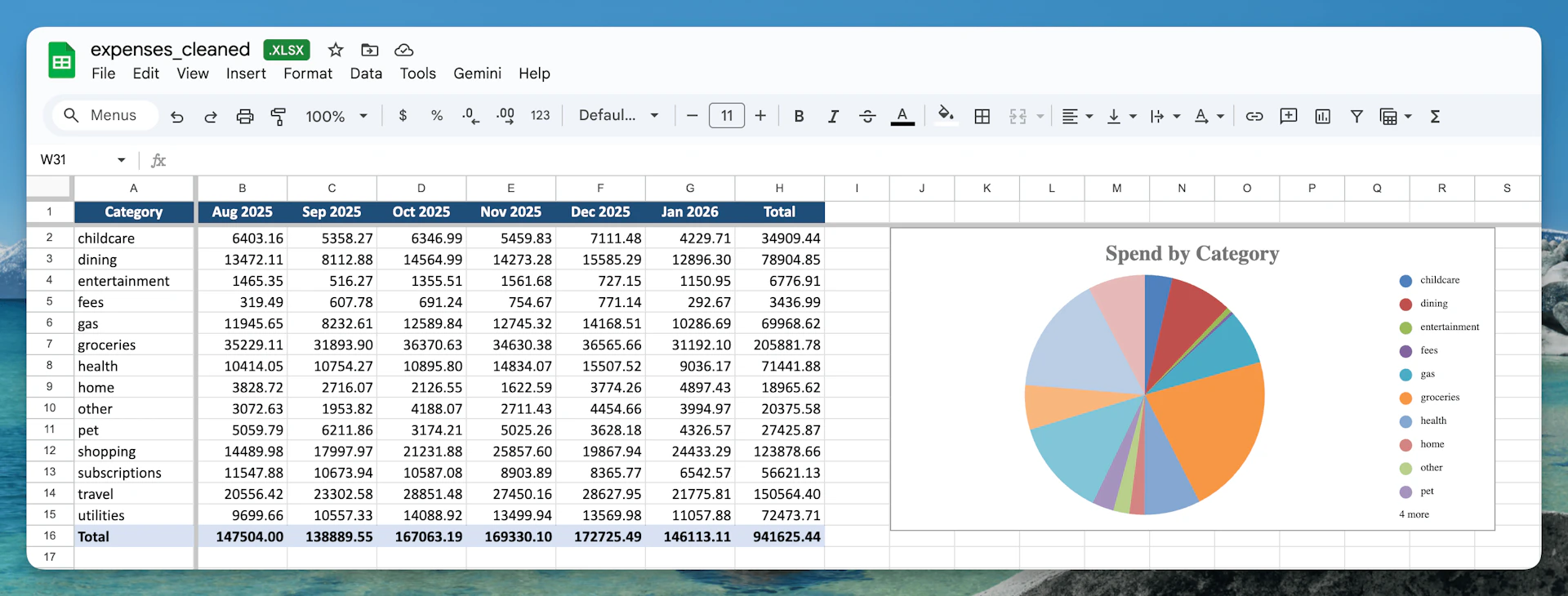Open the Google Sheets home icon
This screenshot has width=1568, height=596.
coord(61,60)
